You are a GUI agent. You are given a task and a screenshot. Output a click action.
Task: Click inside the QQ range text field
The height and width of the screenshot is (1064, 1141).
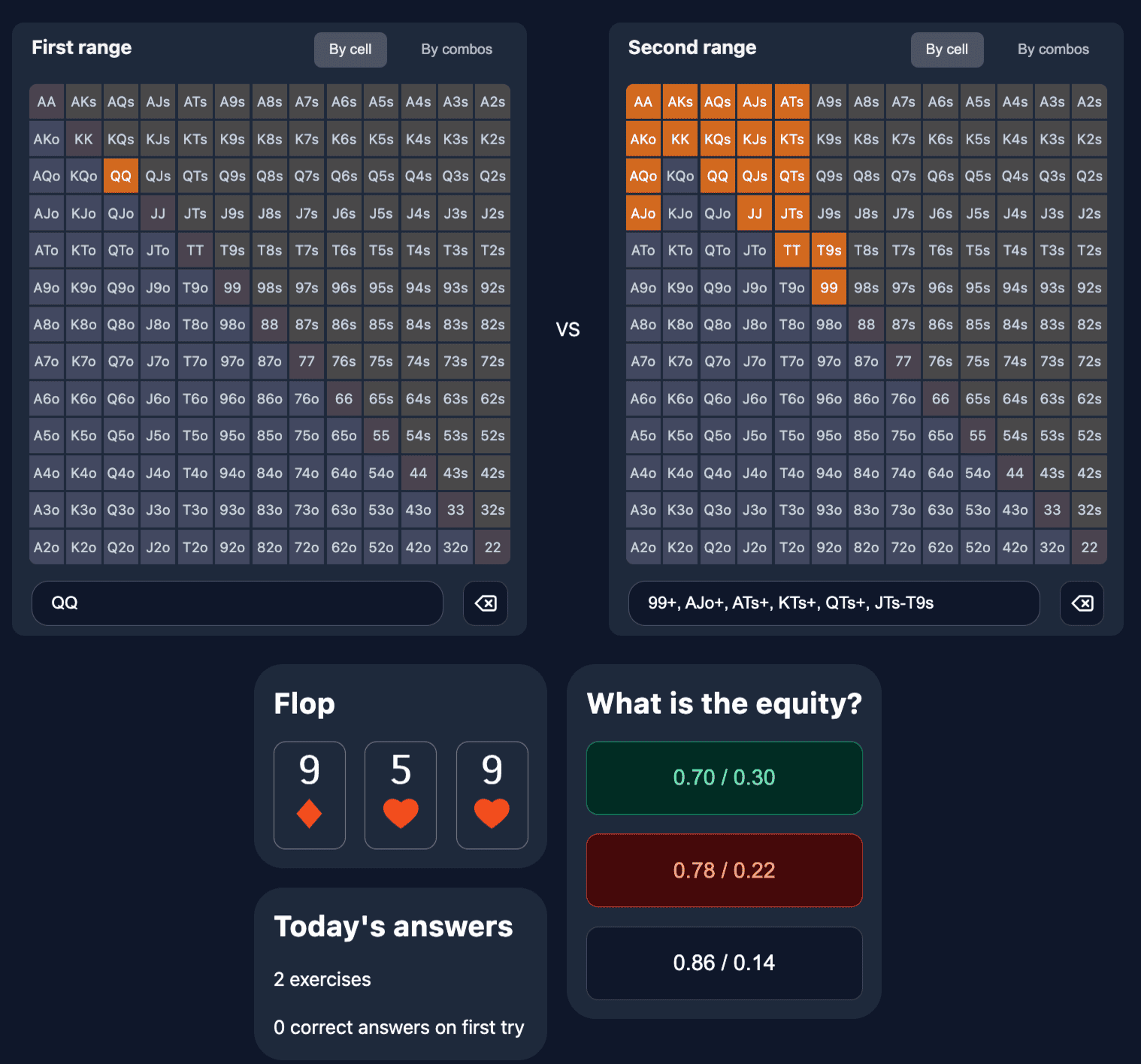point(237,603)
